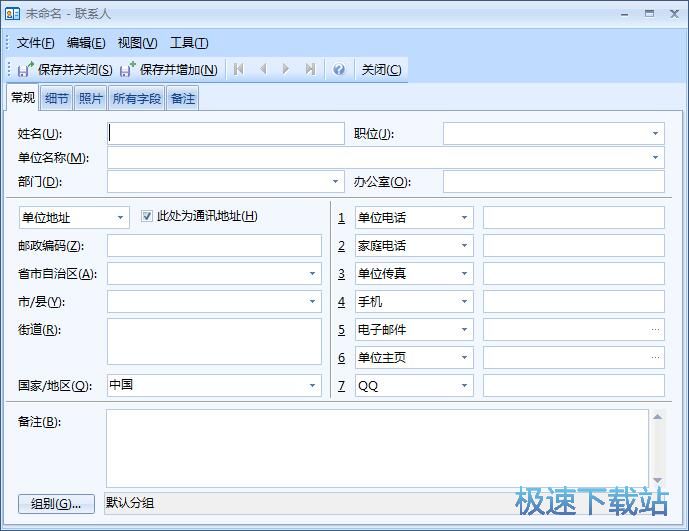Click the ellipsis button in email field
Screen dimensions: 689x531
tap(655, 330)
